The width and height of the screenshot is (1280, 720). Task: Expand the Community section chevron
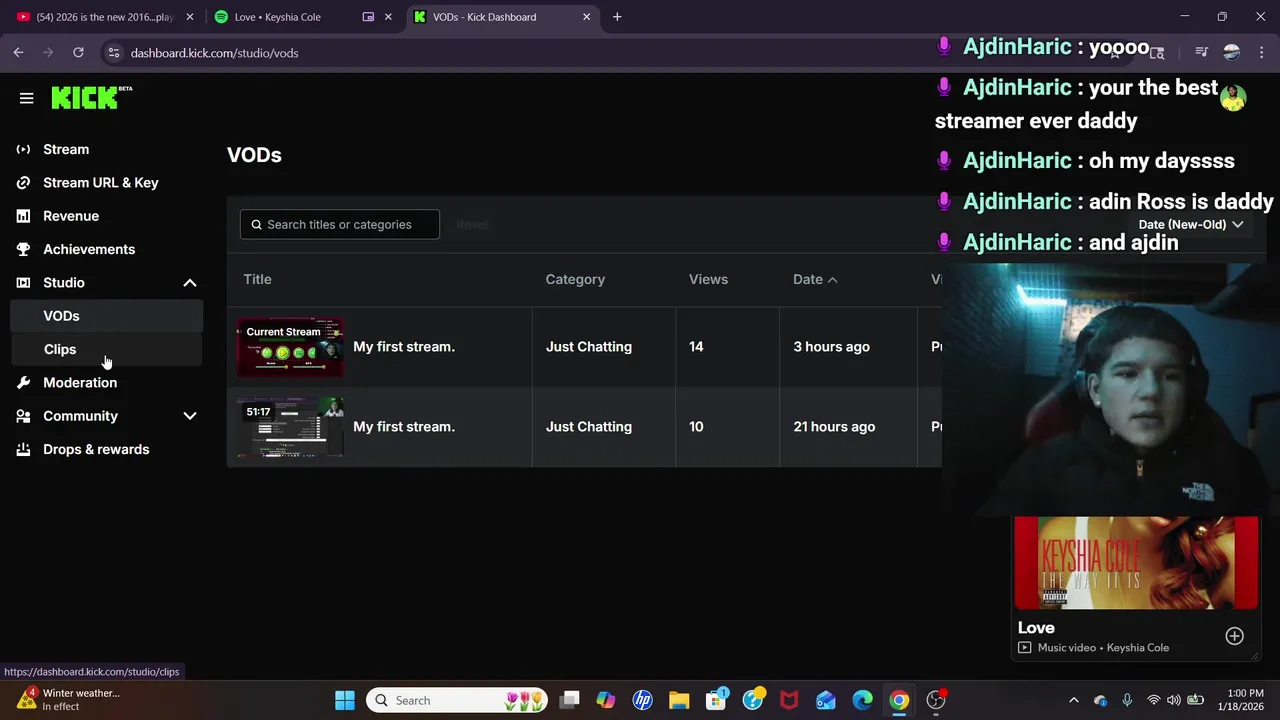(x=190, y=416)
